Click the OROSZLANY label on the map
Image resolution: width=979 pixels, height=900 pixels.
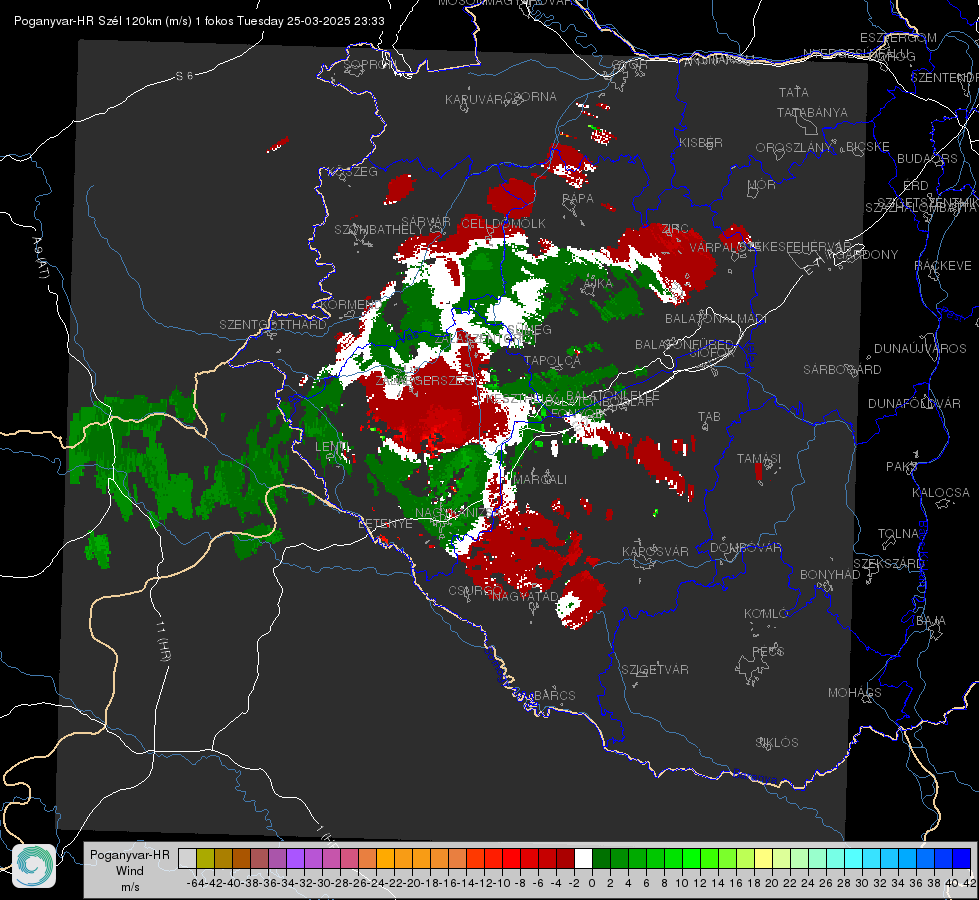(794, 147)
